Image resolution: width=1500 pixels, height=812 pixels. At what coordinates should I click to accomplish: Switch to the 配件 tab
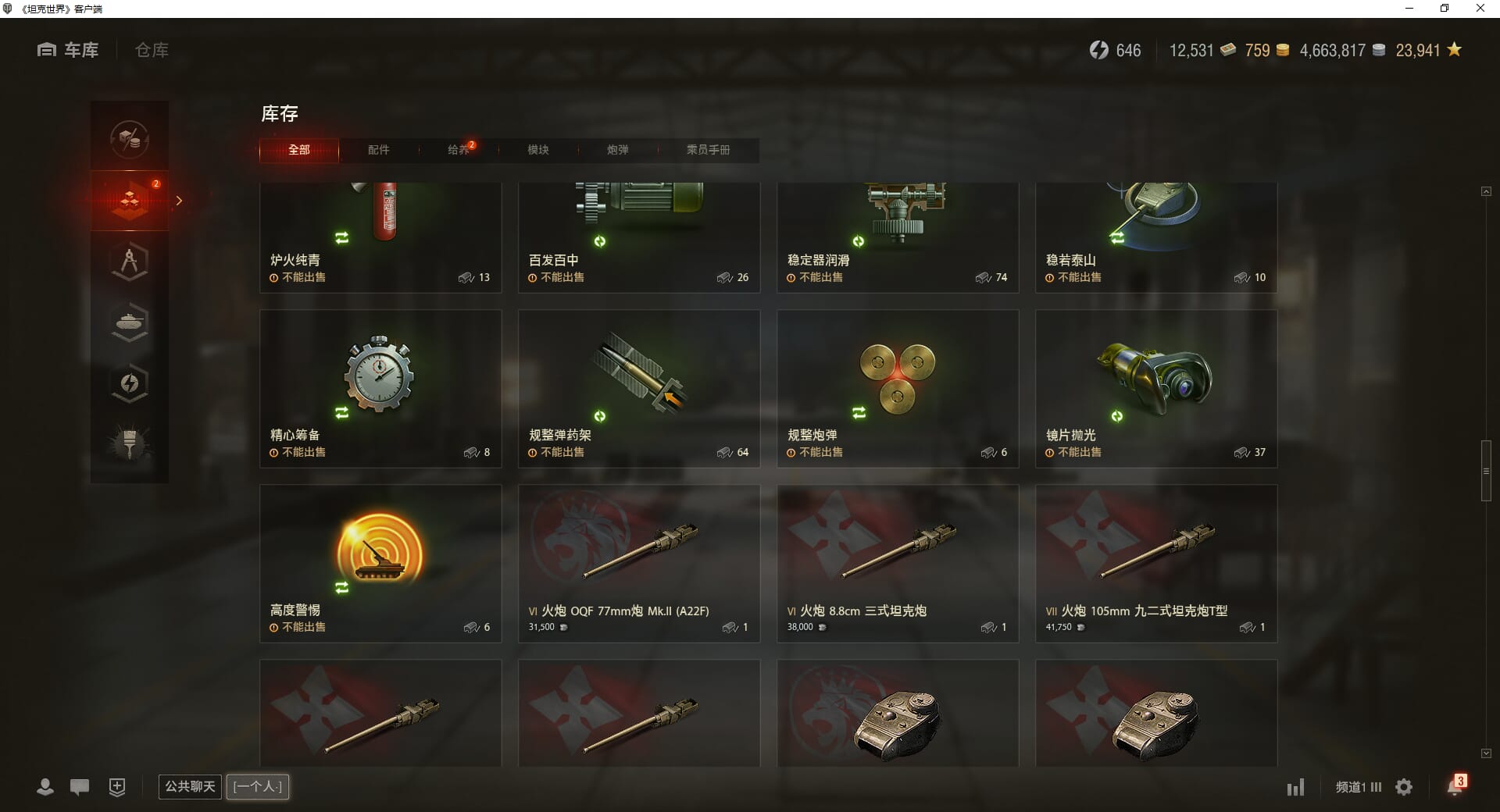pos(379,150)
